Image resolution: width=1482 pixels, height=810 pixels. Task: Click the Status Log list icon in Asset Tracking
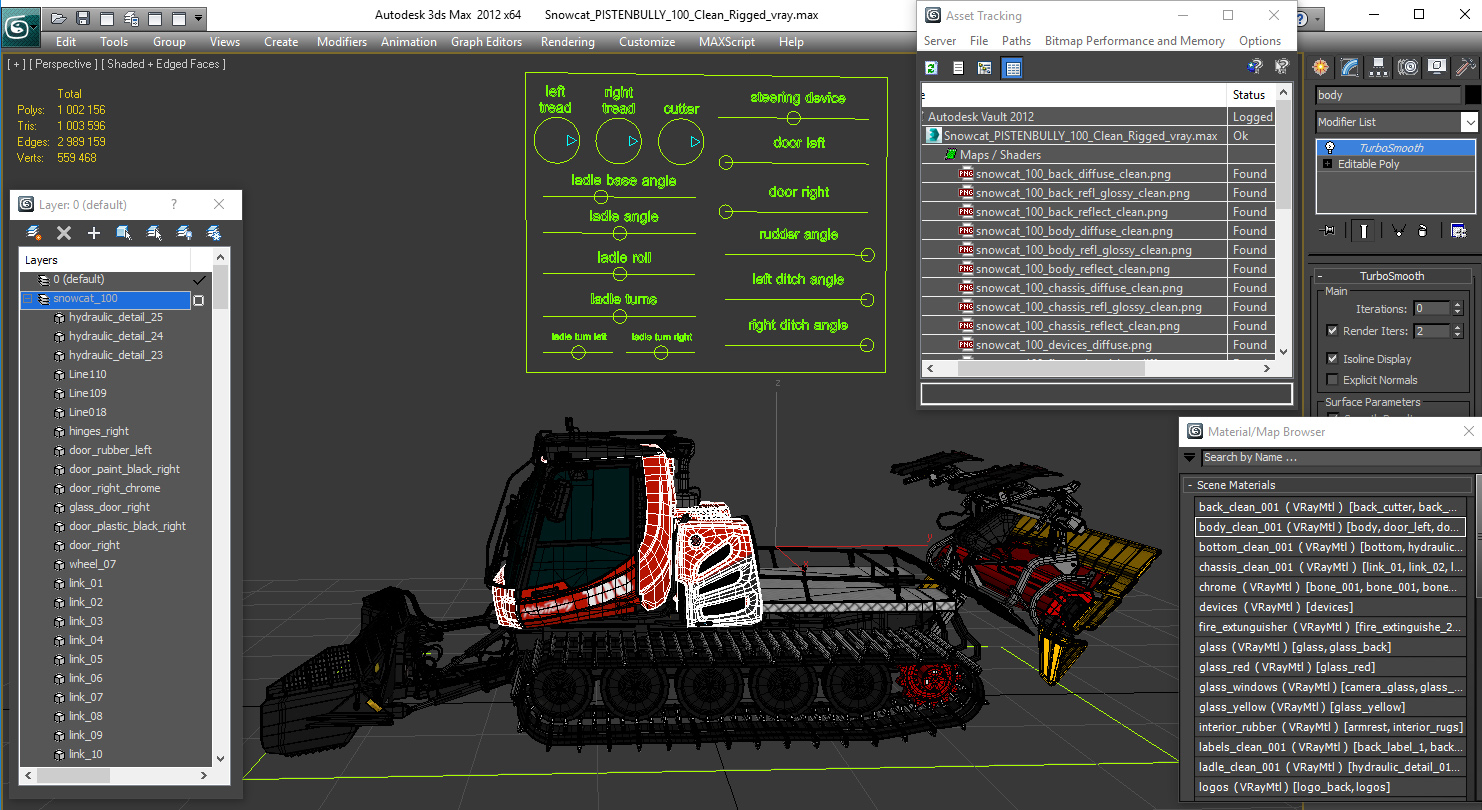click(958, 68)
